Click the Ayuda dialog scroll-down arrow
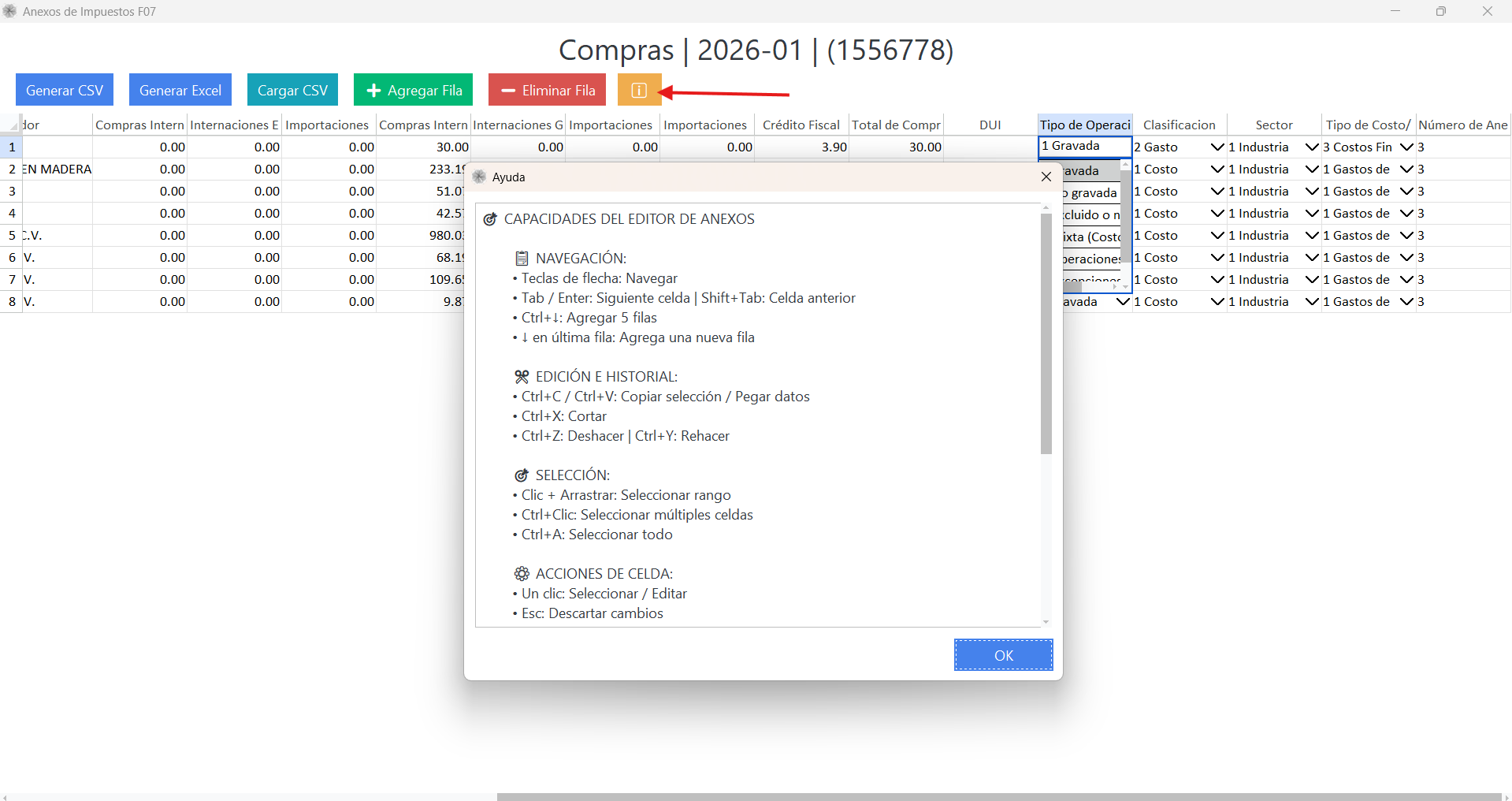This screenshot has height=801, width=1512. [x=1046, y=622]
